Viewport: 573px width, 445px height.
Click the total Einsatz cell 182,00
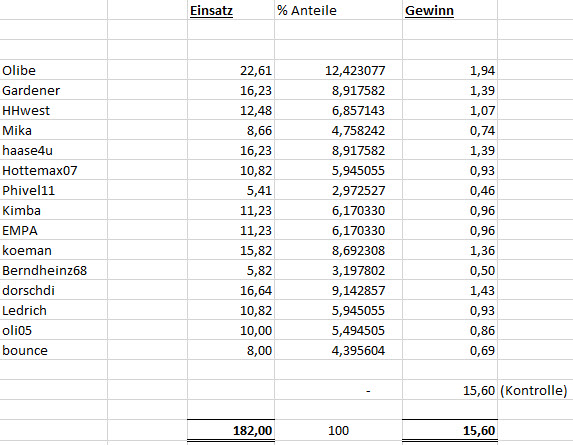click(231, 430)
